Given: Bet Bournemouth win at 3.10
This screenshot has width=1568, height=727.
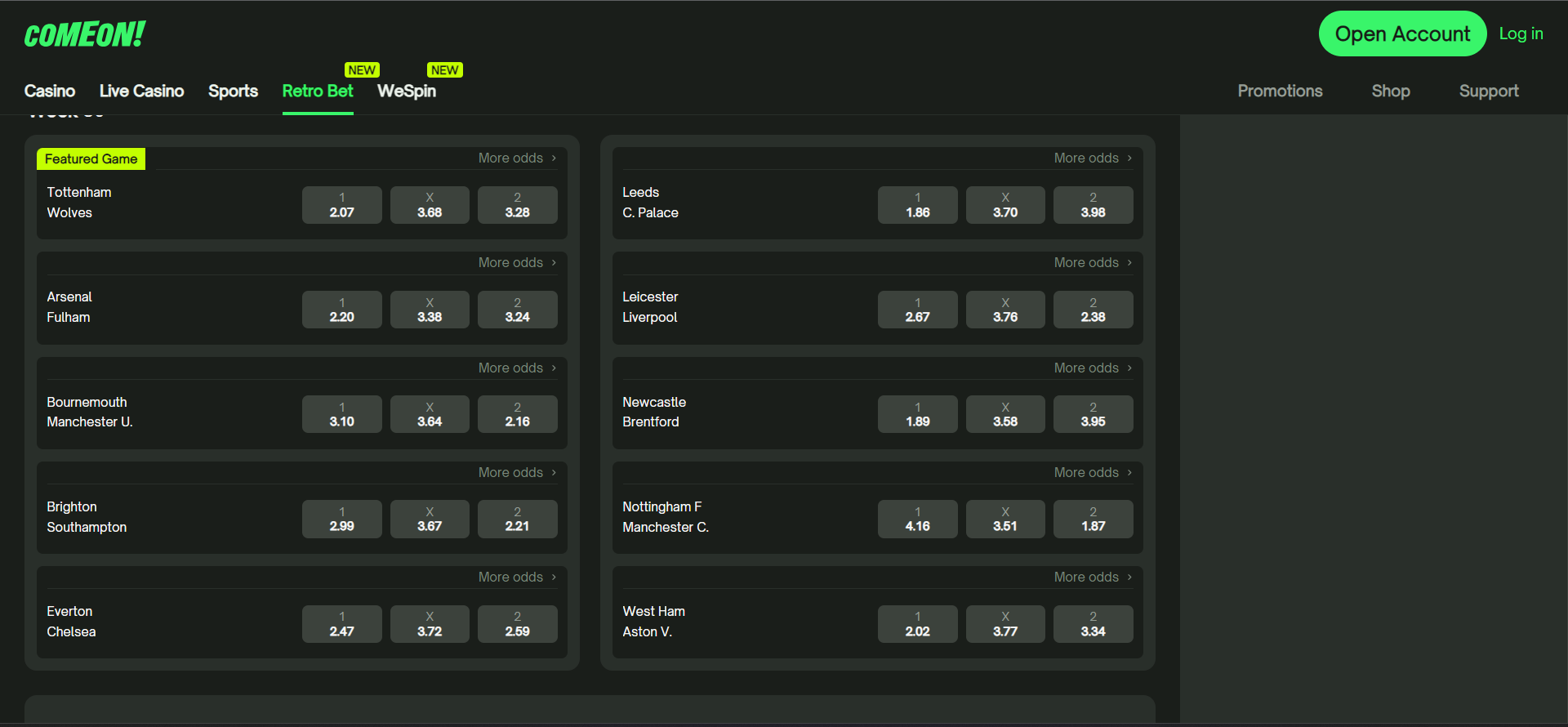Looking at the screenshot, I should click(342, 414).
